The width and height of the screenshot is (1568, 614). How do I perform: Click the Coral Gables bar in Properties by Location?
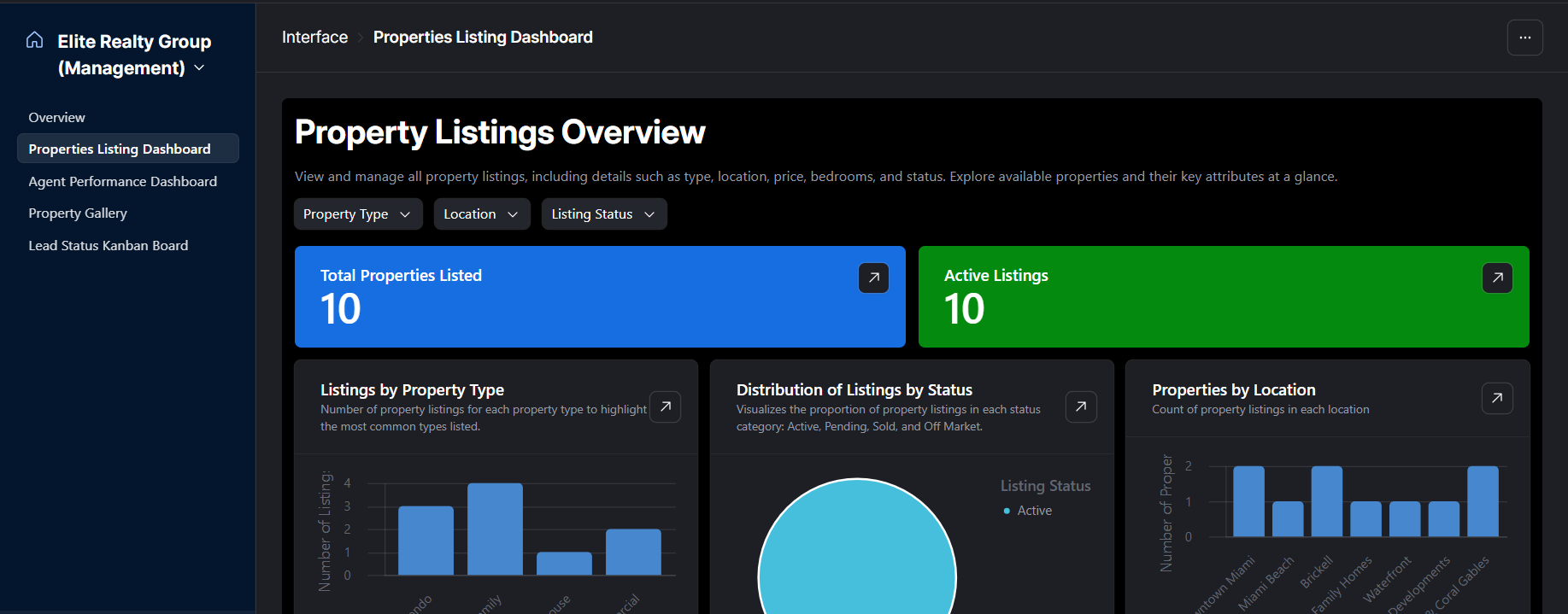1483,501
